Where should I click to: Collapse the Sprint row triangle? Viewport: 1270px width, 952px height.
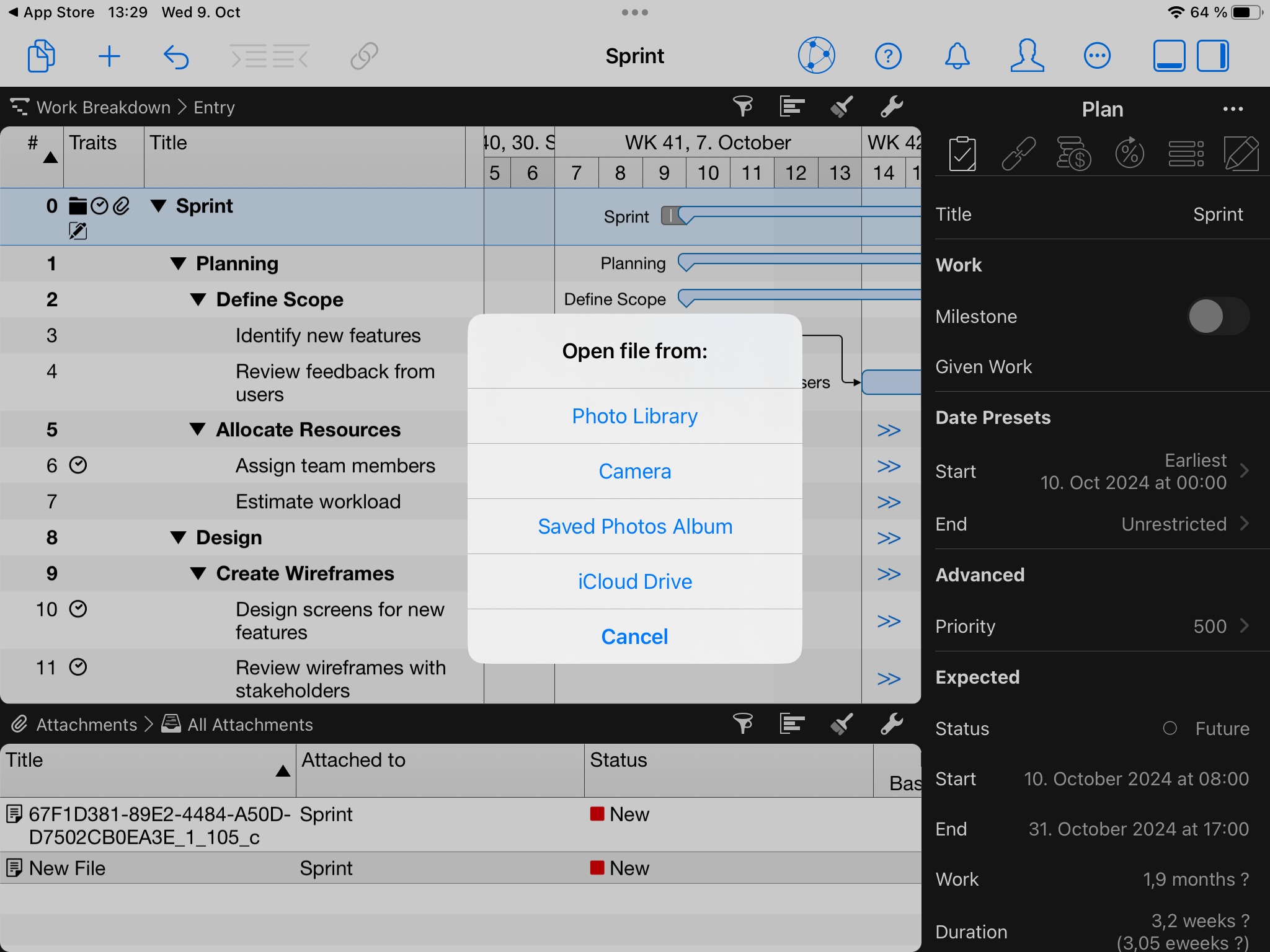[x=159, y=206]
